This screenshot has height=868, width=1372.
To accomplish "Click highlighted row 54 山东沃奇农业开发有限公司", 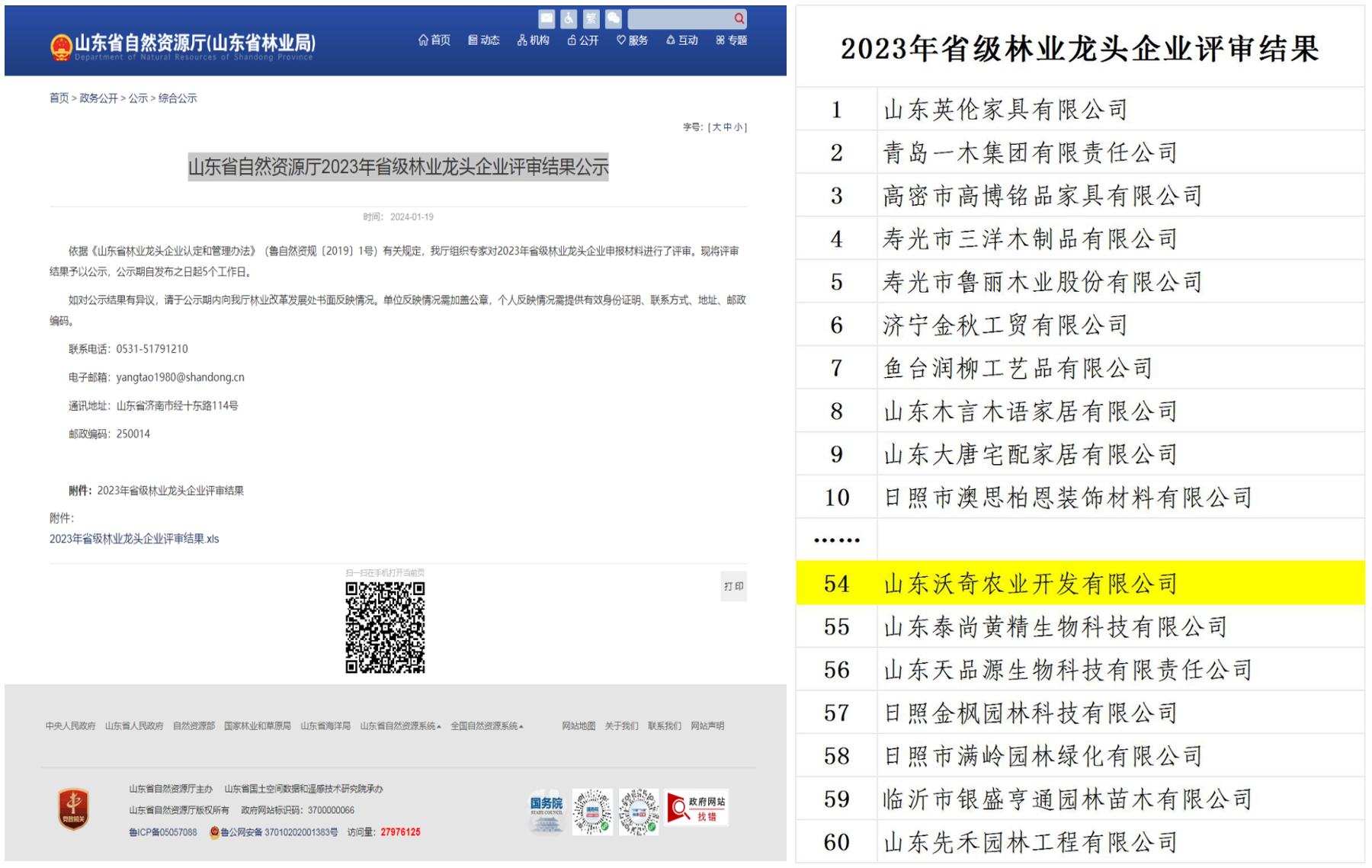I will (1081, 584).
